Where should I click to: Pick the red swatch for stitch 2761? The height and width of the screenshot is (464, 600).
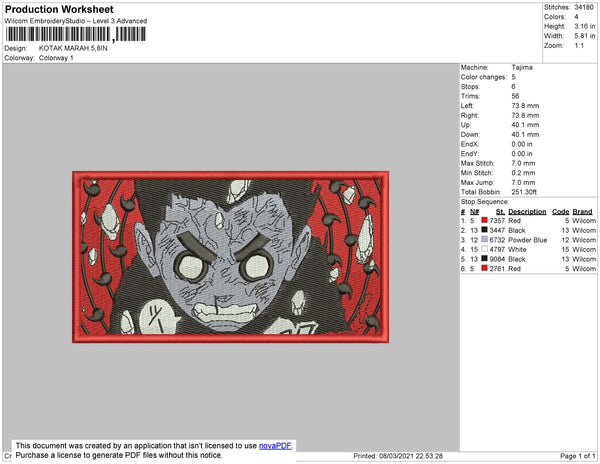[x=484, y=268]
